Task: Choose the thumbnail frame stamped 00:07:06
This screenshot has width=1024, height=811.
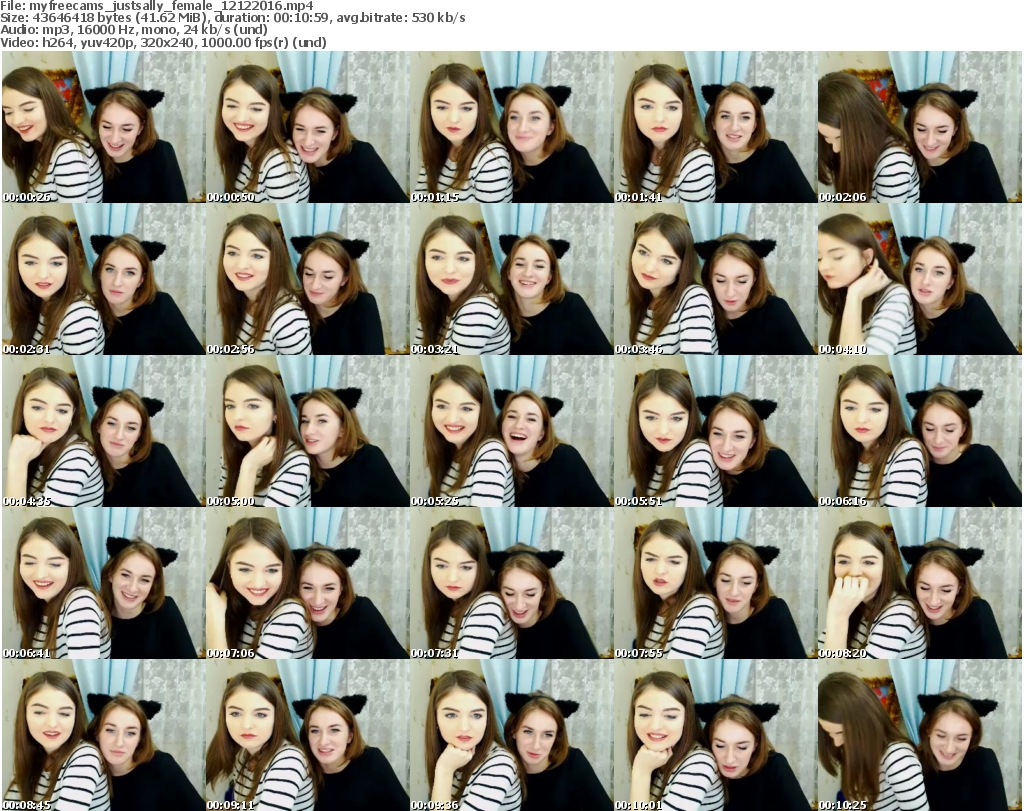Action: point(307,584)
